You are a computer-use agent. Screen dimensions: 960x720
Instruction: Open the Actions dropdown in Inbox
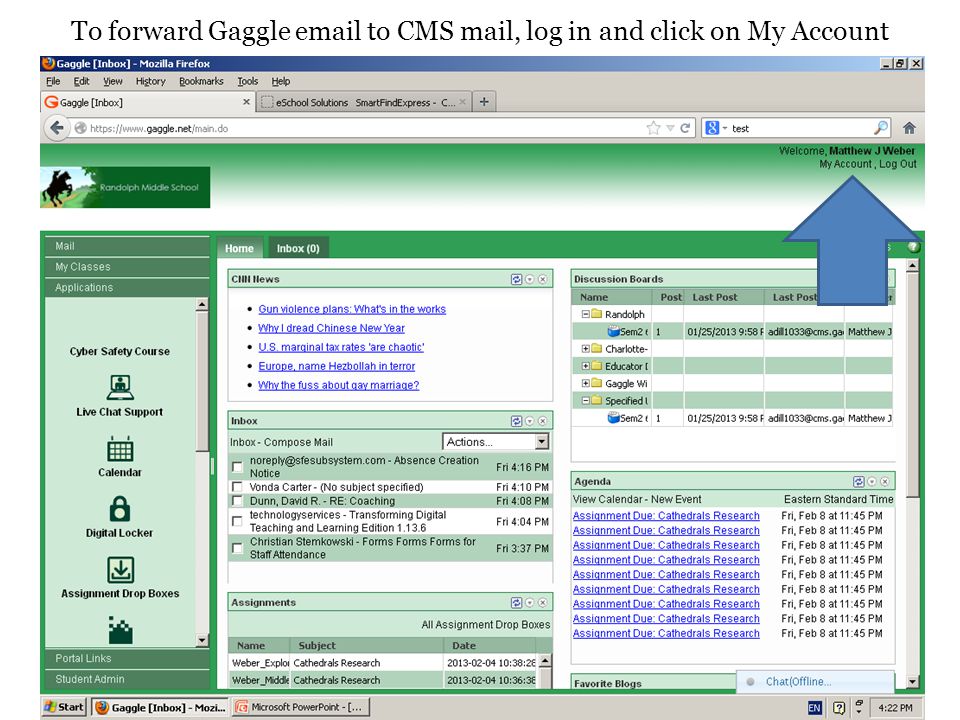[496, 441]
